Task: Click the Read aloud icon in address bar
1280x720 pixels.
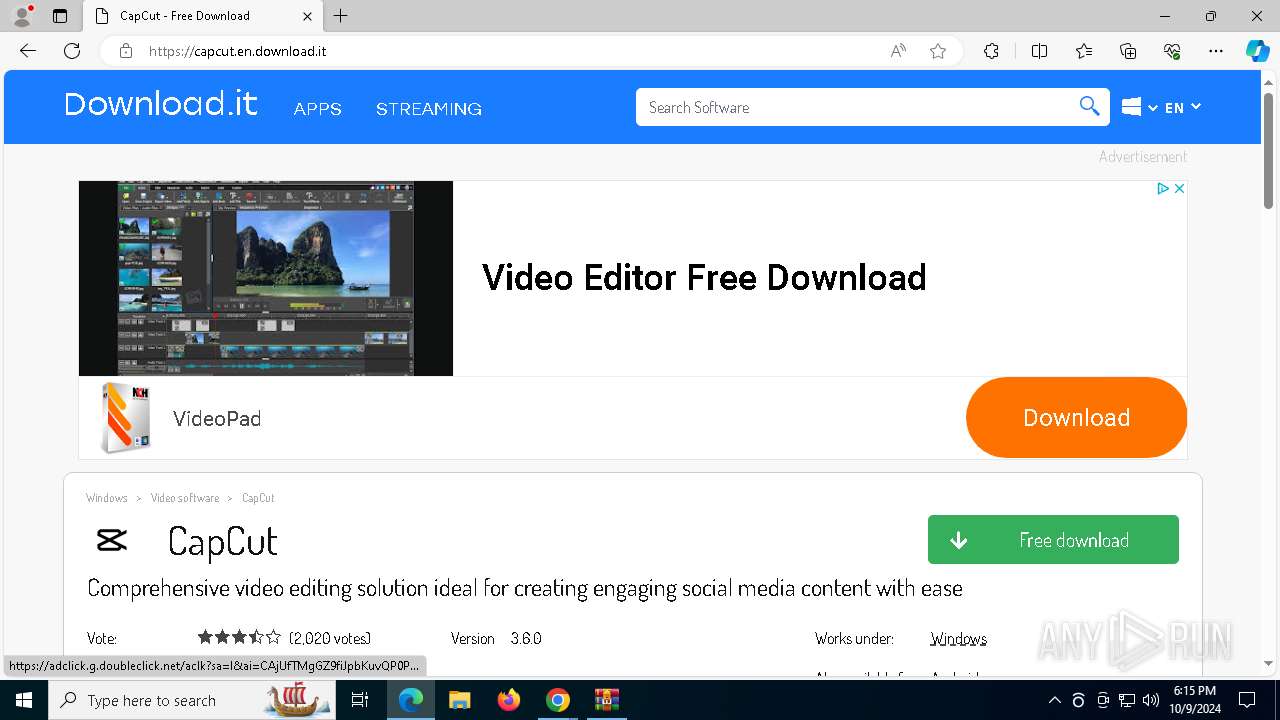Action: 898,51
